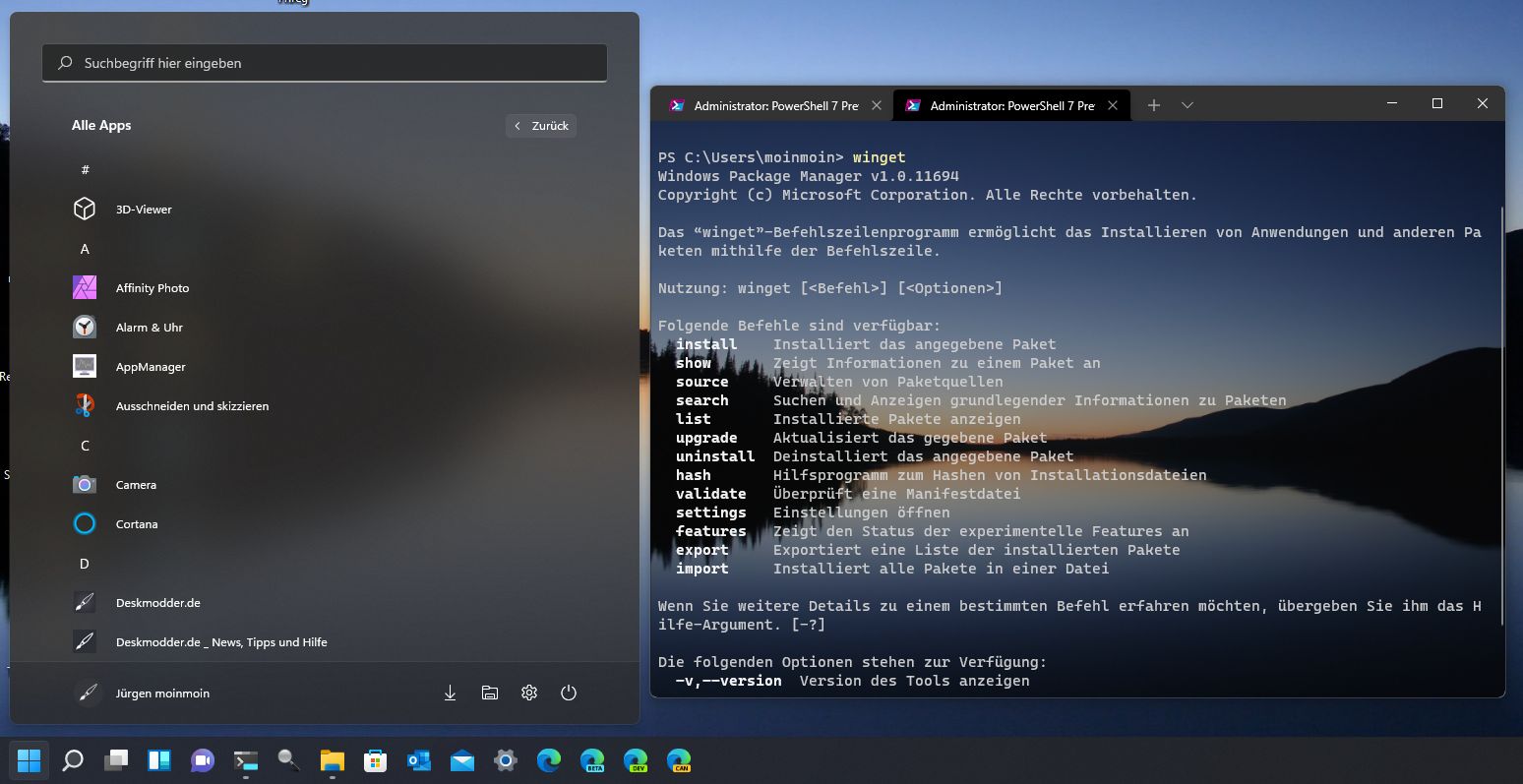Image resolution: width=1523 pixels, height=784 pixels.
Task: Open Deskmodder.de _ News, Tipps und Hilfe
Action: (x=324, y=641)
